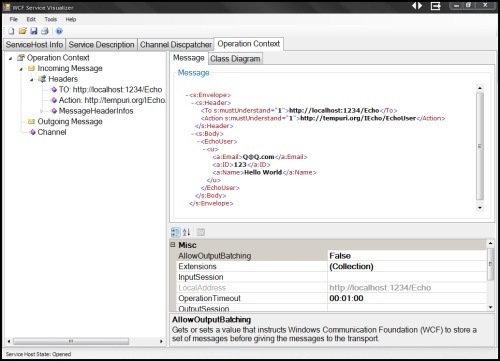Select the Operation Context tab
500x361 pixels.
coord(249,44)
